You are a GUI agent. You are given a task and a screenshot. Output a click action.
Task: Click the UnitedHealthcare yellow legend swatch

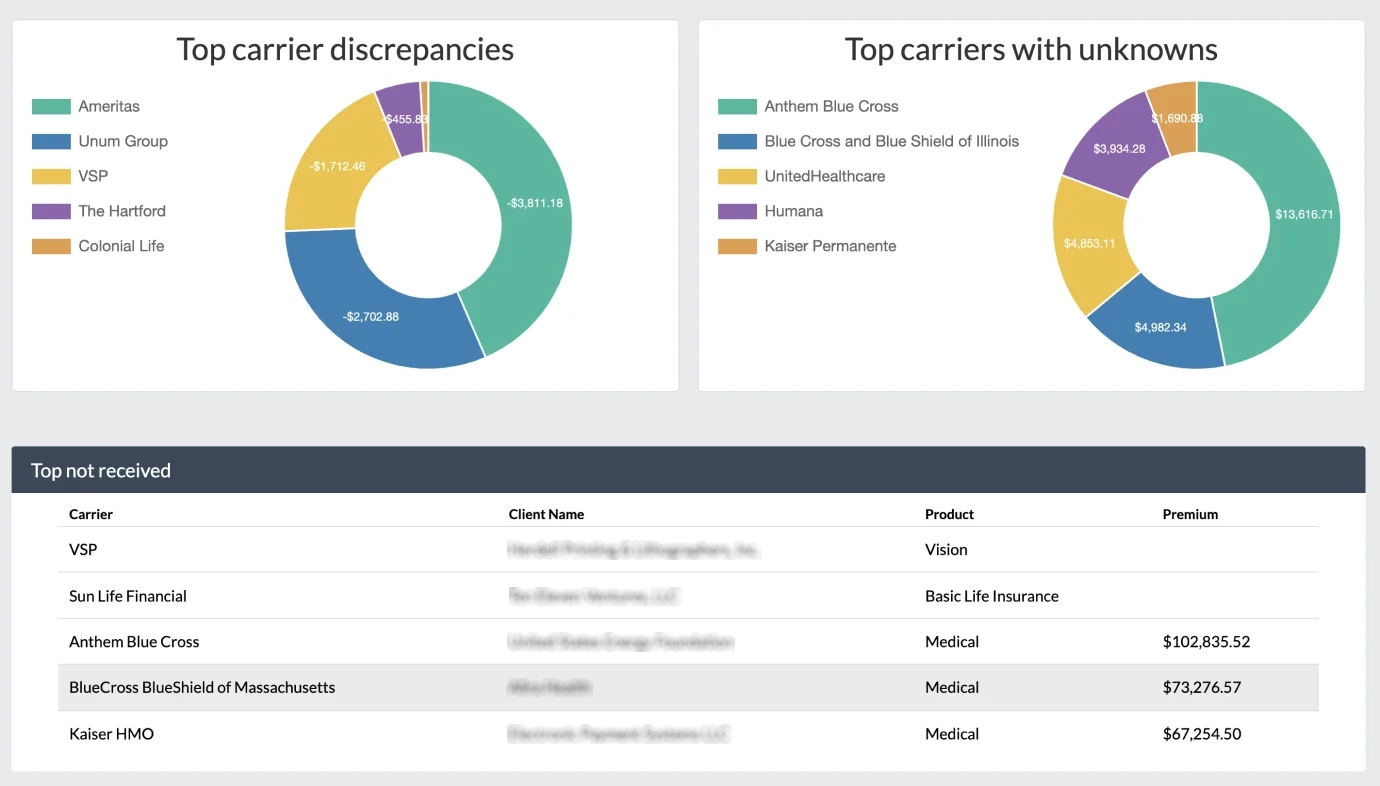tap(737, 176)
